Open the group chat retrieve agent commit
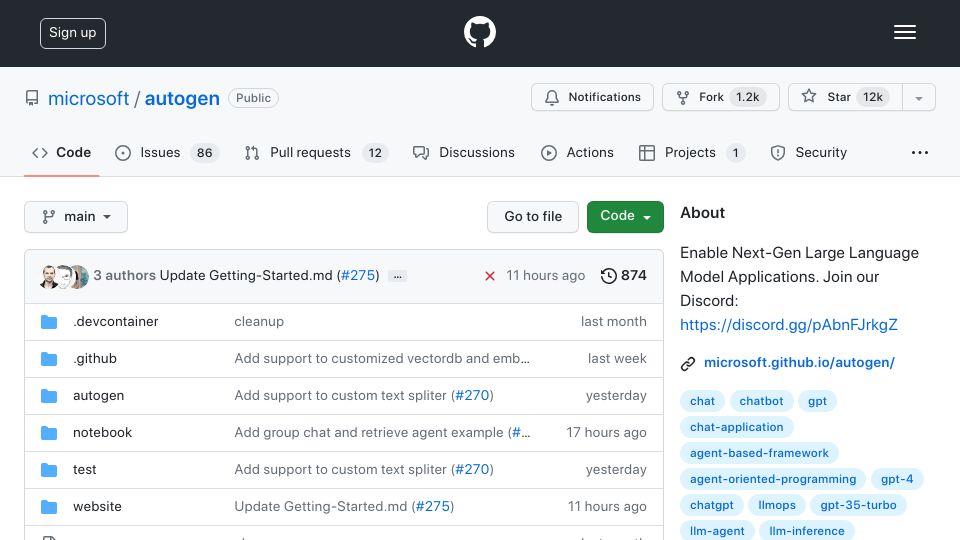 (x=371, y=432)
